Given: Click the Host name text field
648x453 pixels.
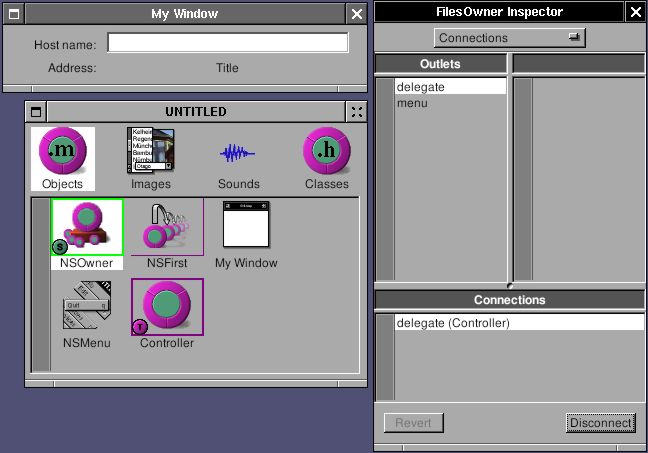Looking at the screenshot, I should 227,44.
